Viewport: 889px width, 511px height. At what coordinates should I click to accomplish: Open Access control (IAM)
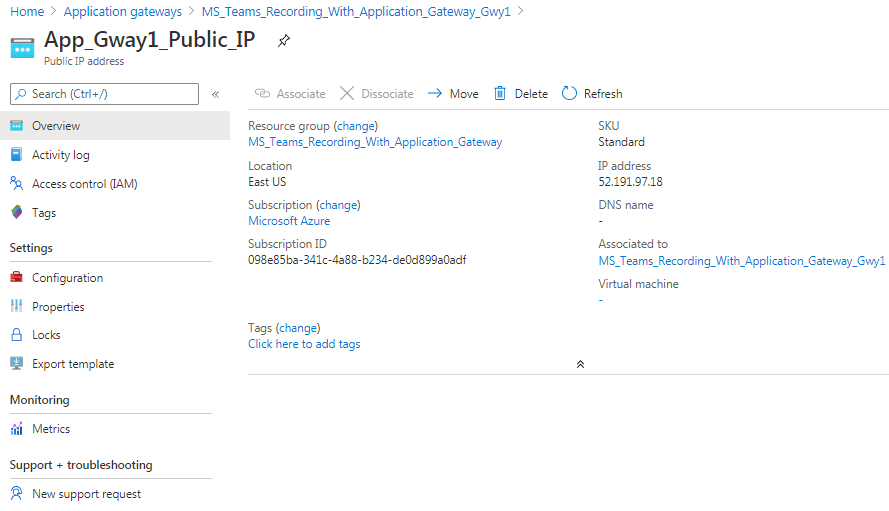pos(84,184)
